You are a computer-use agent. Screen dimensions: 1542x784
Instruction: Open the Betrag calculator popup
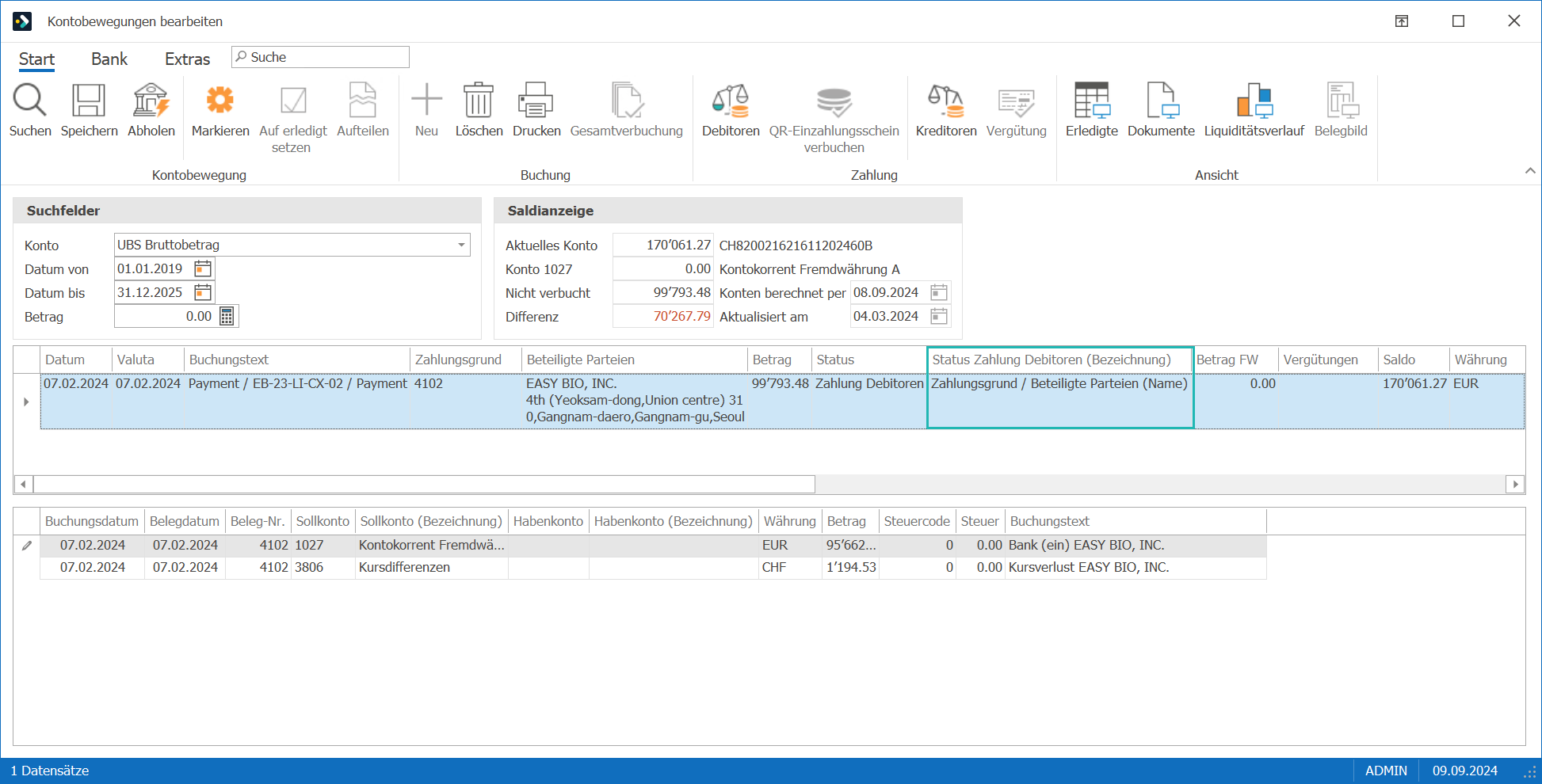tap(227, 316)
